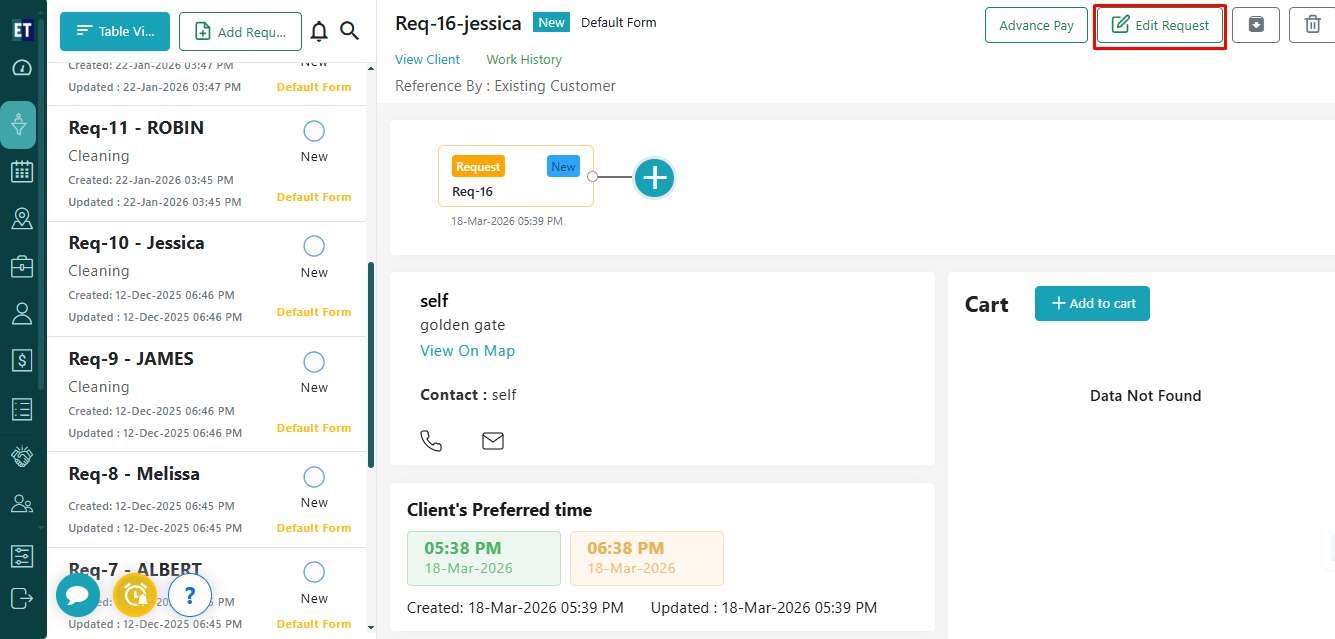Viewport: 1335px width, 639px height.
Task: Click the request list vertical scrollbar
Action: point(371,365)
